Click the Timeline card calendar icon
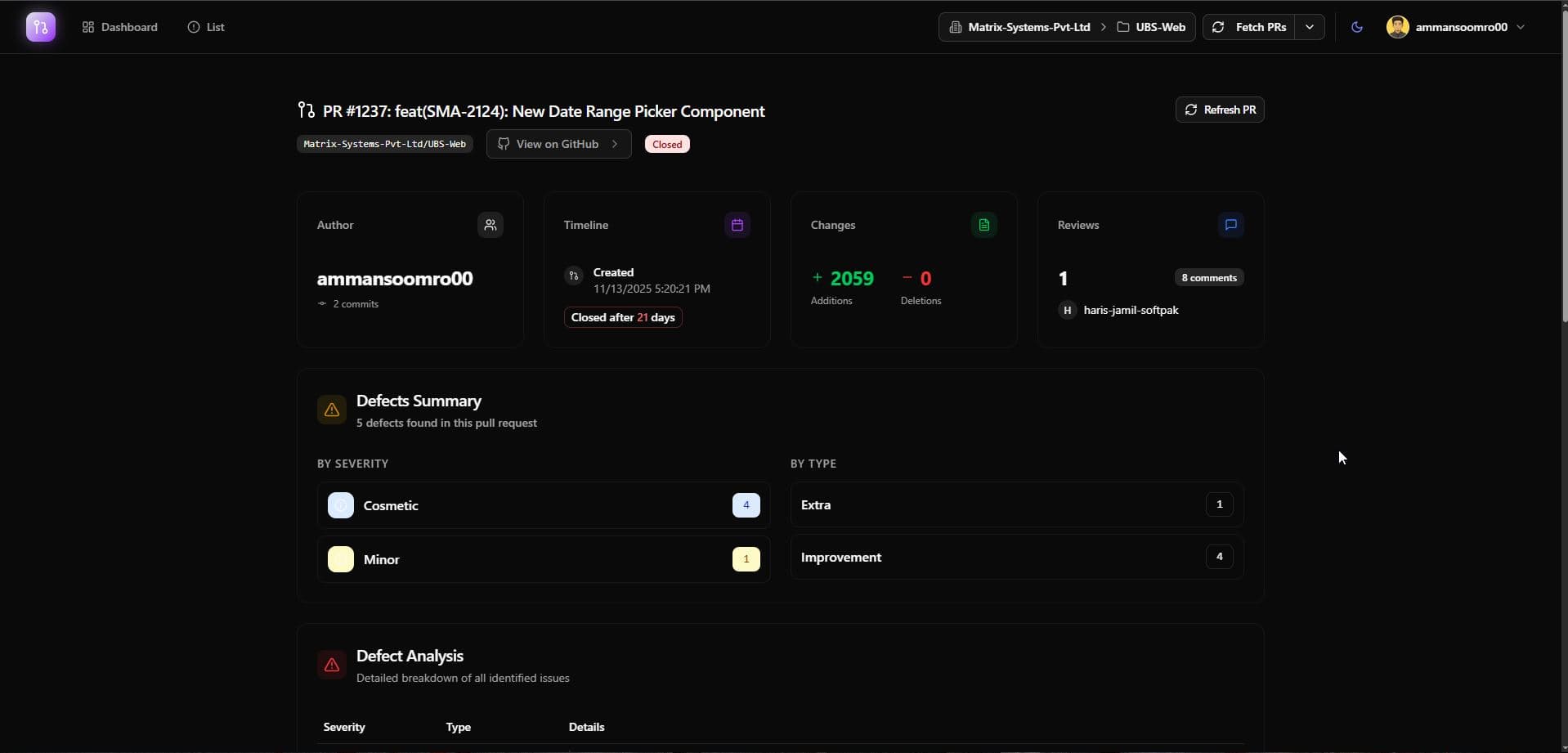Image resolution: width=1568 pixels, height=753 pixels. pyautogui.click(x=737, y=225)
